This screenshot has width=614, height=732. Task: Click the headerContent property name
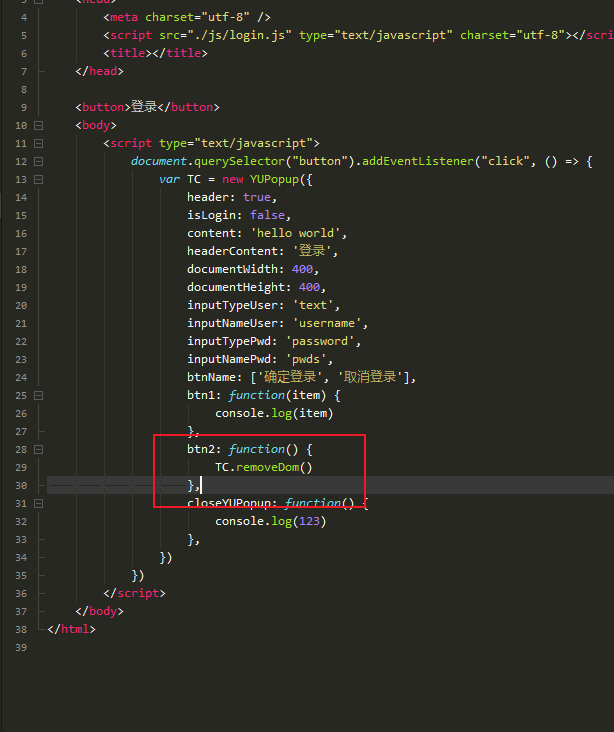[233, 251]
